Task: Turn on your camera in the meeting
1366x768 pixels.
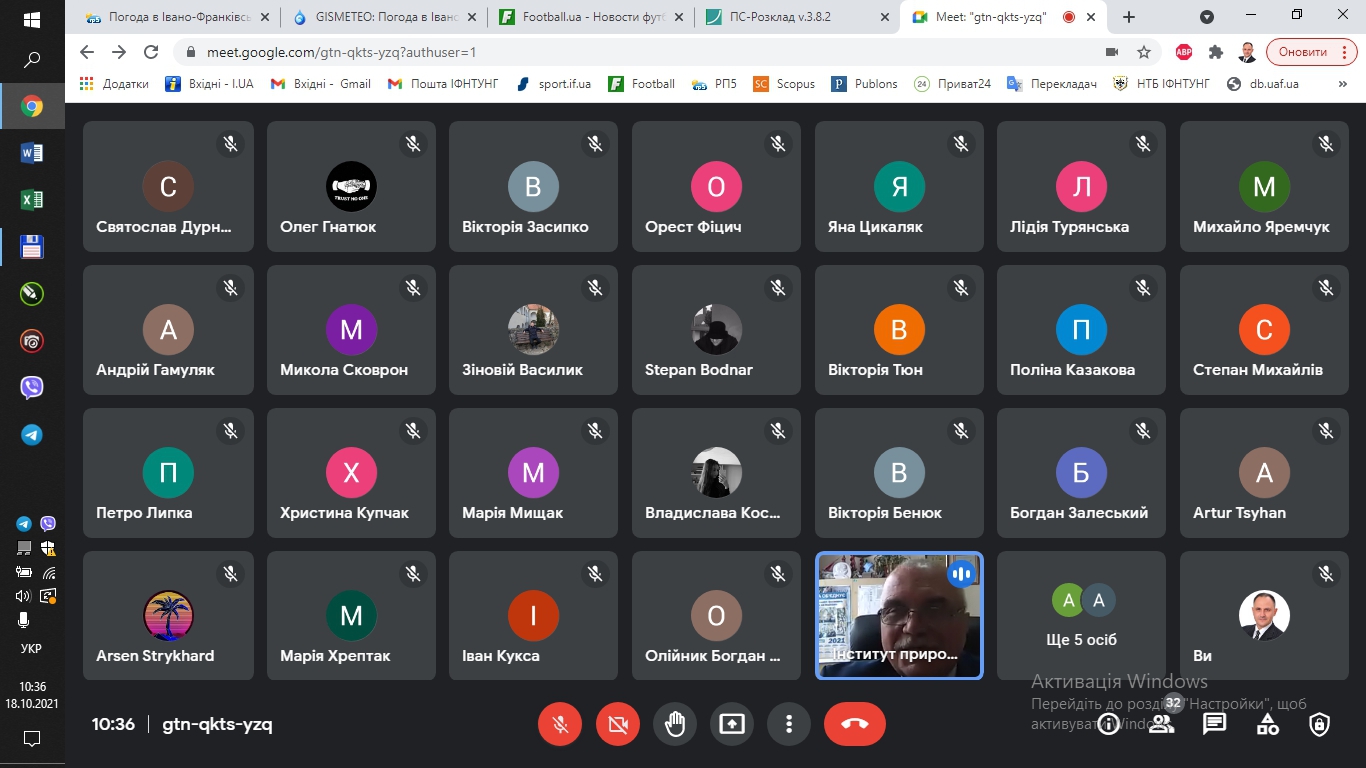Action: 617,724
